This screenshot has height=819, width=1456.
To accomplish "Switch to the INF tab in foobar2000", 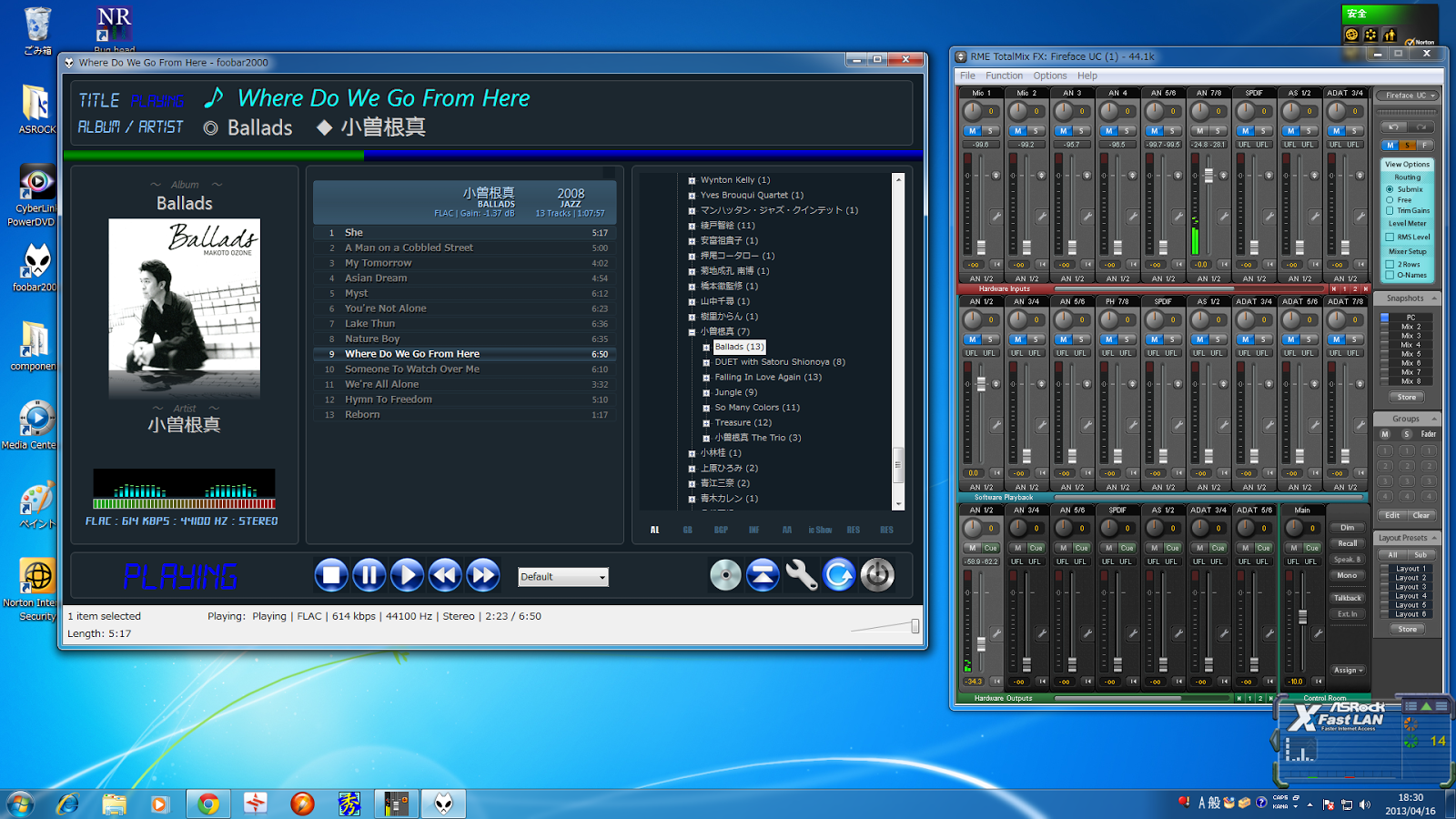I will [x=753, y=530].
